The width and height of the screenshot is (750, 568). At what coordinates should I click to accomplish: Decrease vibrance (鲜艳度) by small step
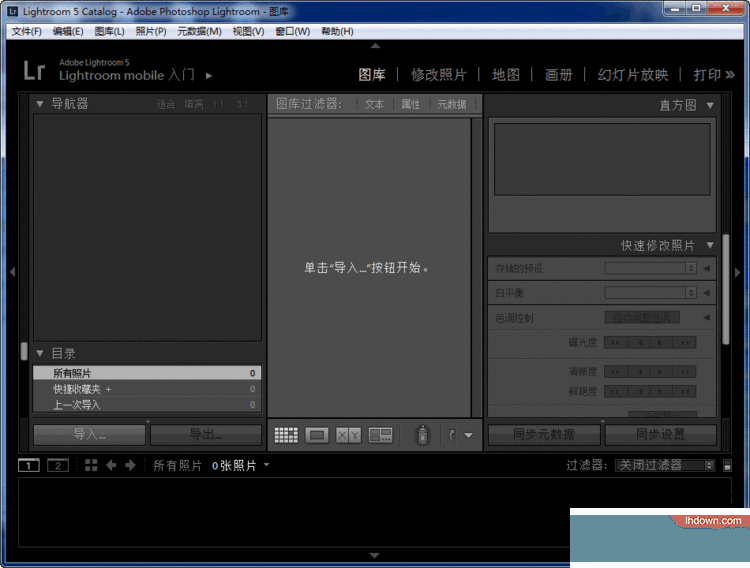point(639,391)
